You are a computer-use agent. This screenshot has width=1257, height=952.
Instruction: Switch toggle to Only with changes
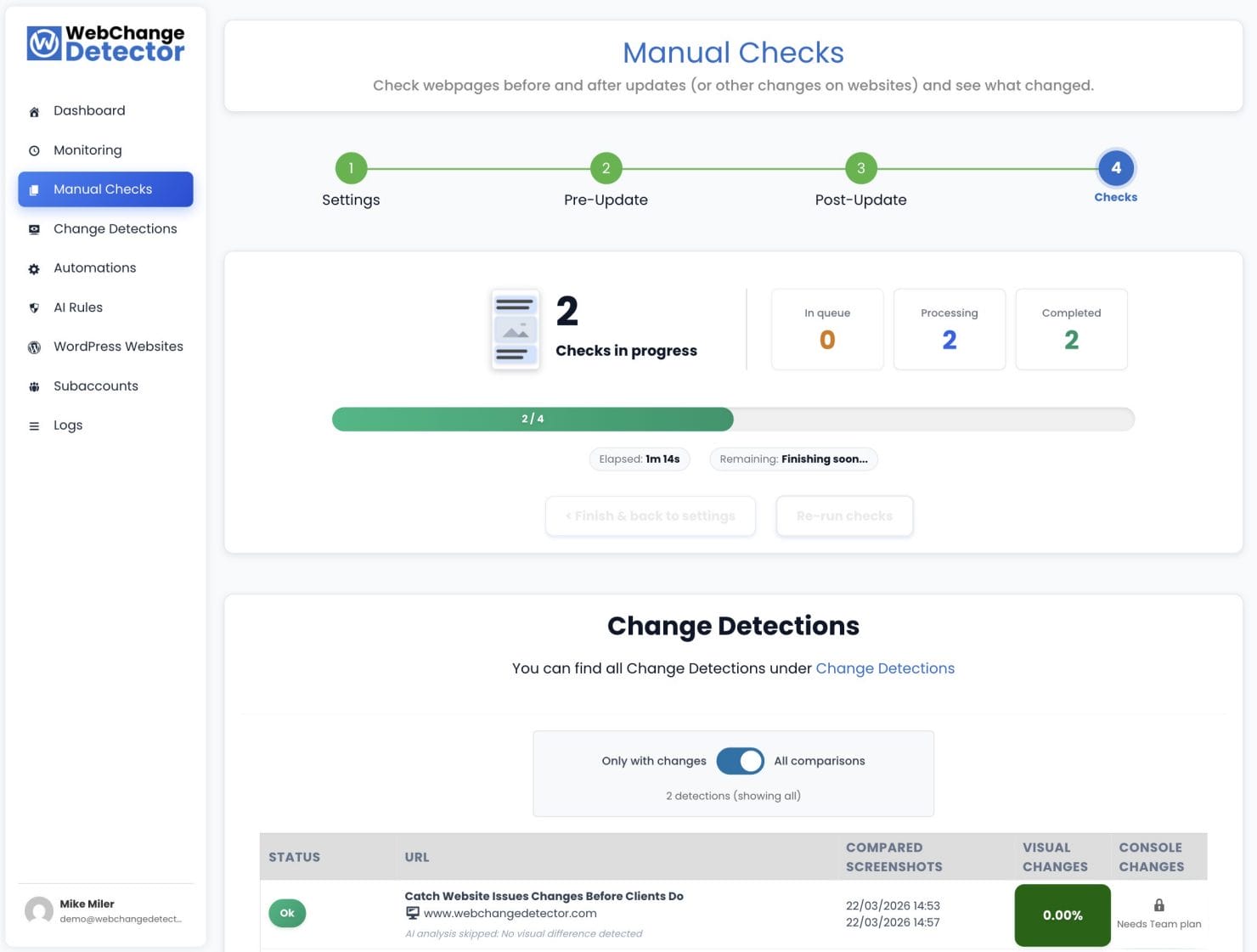(x=740, y=761)
